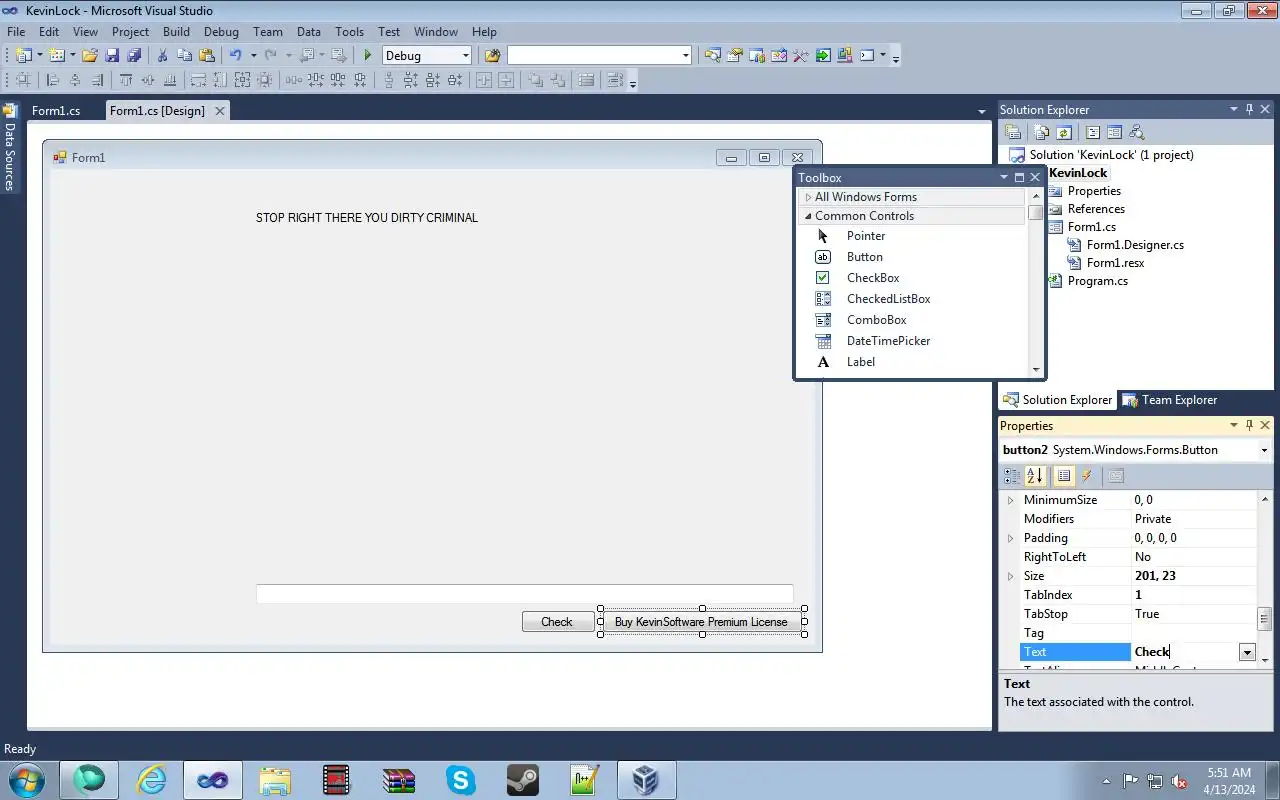The image size is (1280, 800).
Task: Click the Buy KevinSoftware Premium License button
Action: point(701,622)
